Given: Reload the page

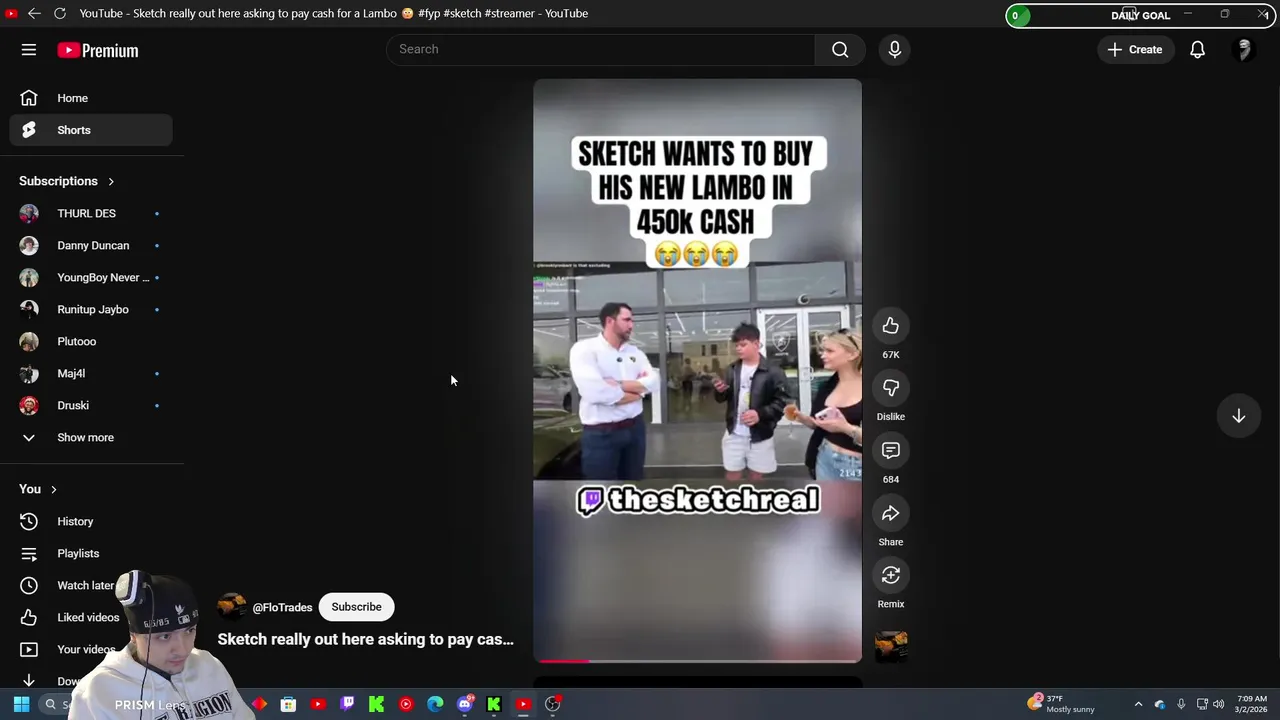Looking at the screenshot, I should [x=60, y=13].
